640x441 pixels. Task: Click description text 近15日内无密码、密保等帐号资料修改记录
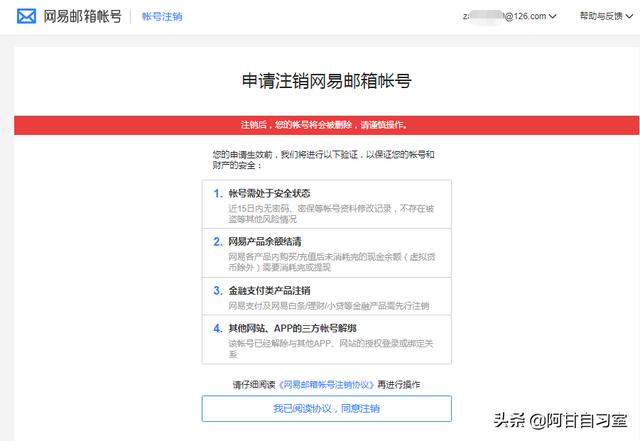click(x=310, y=209)
